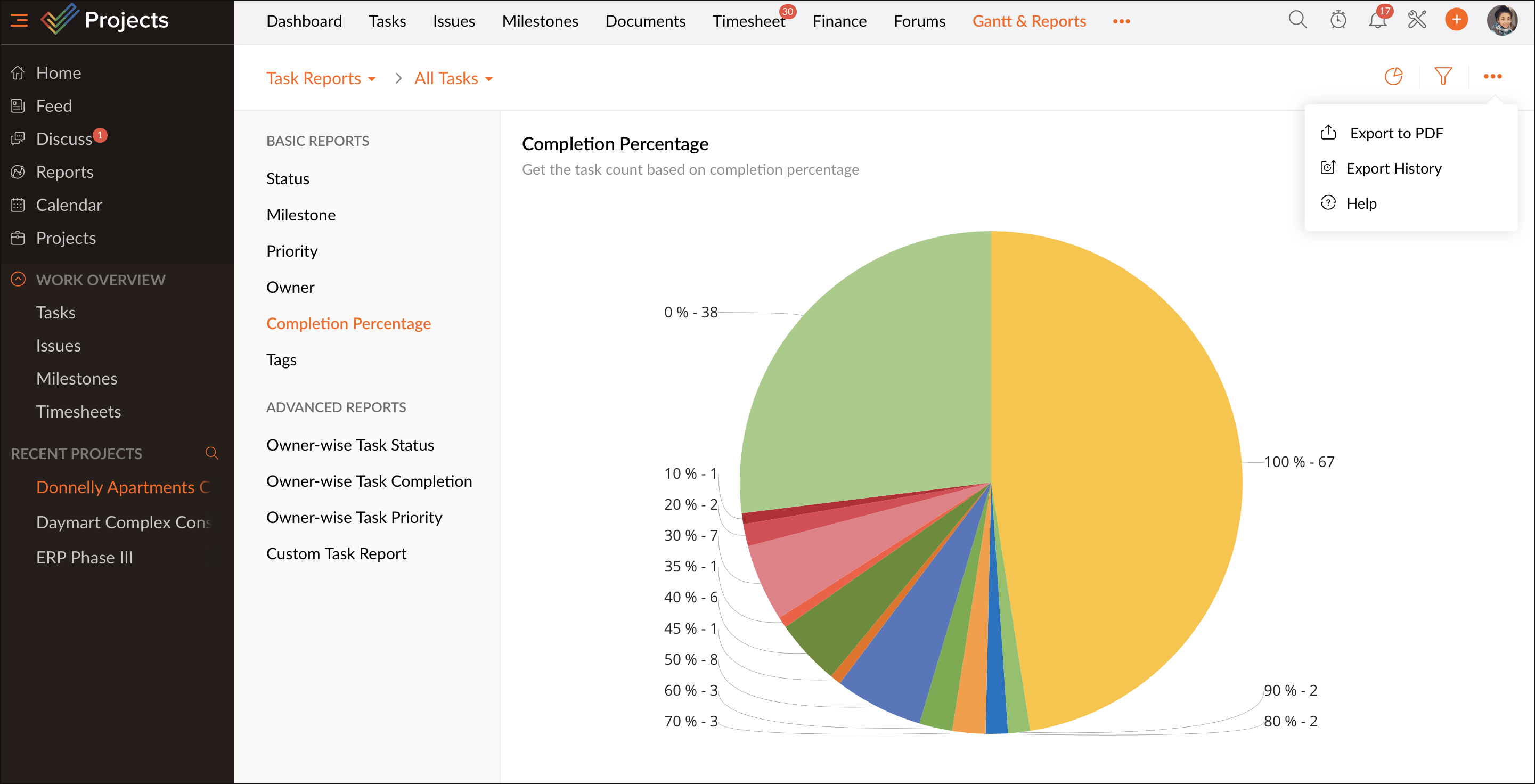
Task: Open the Owner-wise Task Status report
Action: 350,444
